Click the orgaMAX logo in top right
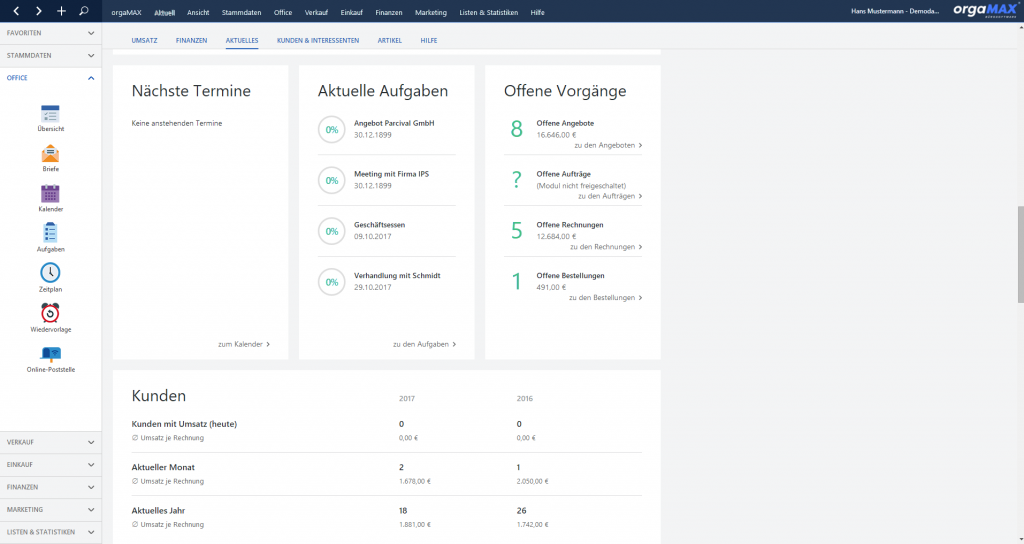The height and width of the screenshot is (544, 1024). click(985, 10)
